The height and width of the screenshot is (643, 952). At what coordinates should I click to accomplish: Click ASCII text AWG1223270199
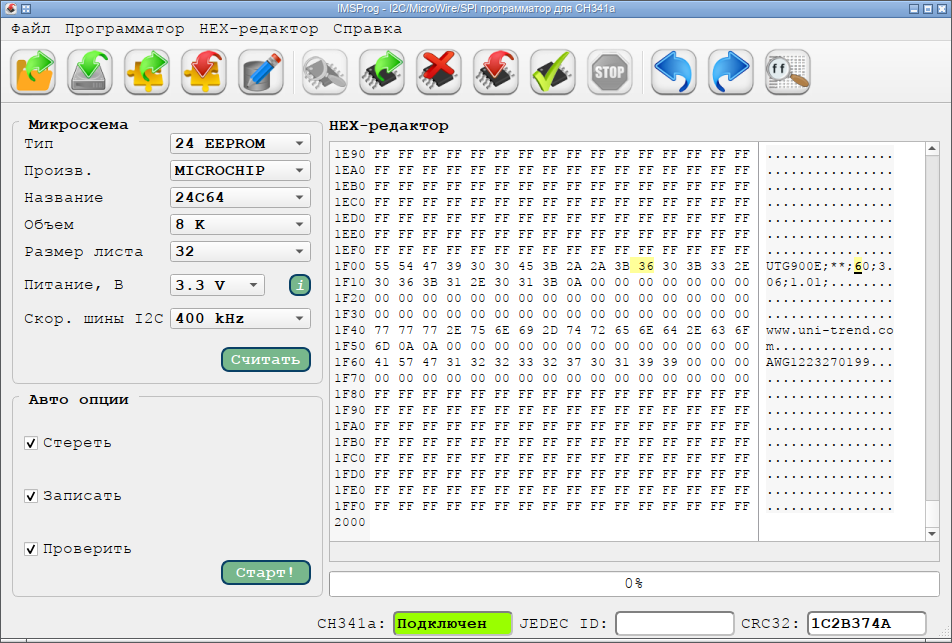817,362
